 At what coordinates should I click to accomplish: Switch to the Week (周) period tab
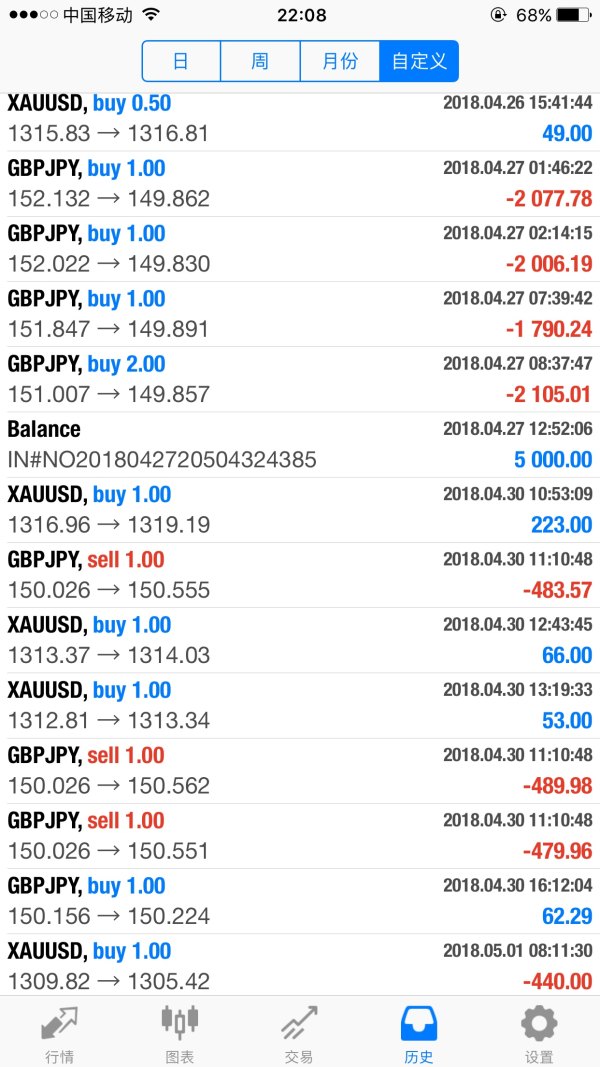point(260,61)
